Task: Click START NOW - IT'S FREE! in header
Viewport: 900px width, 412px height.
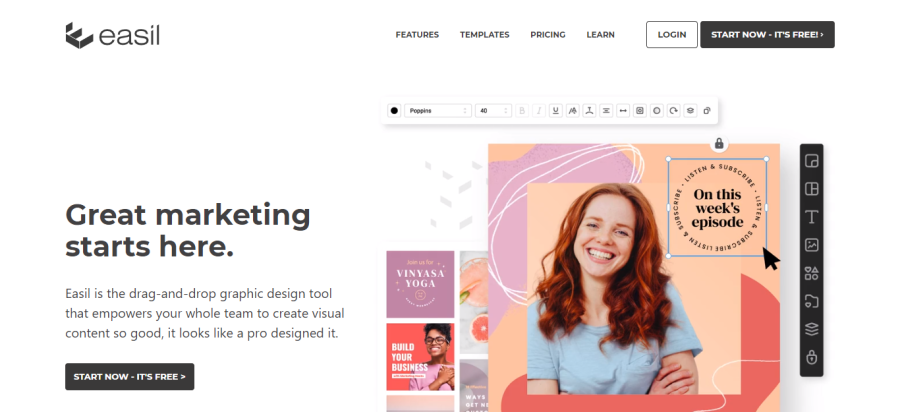Action: coord(767,34)
